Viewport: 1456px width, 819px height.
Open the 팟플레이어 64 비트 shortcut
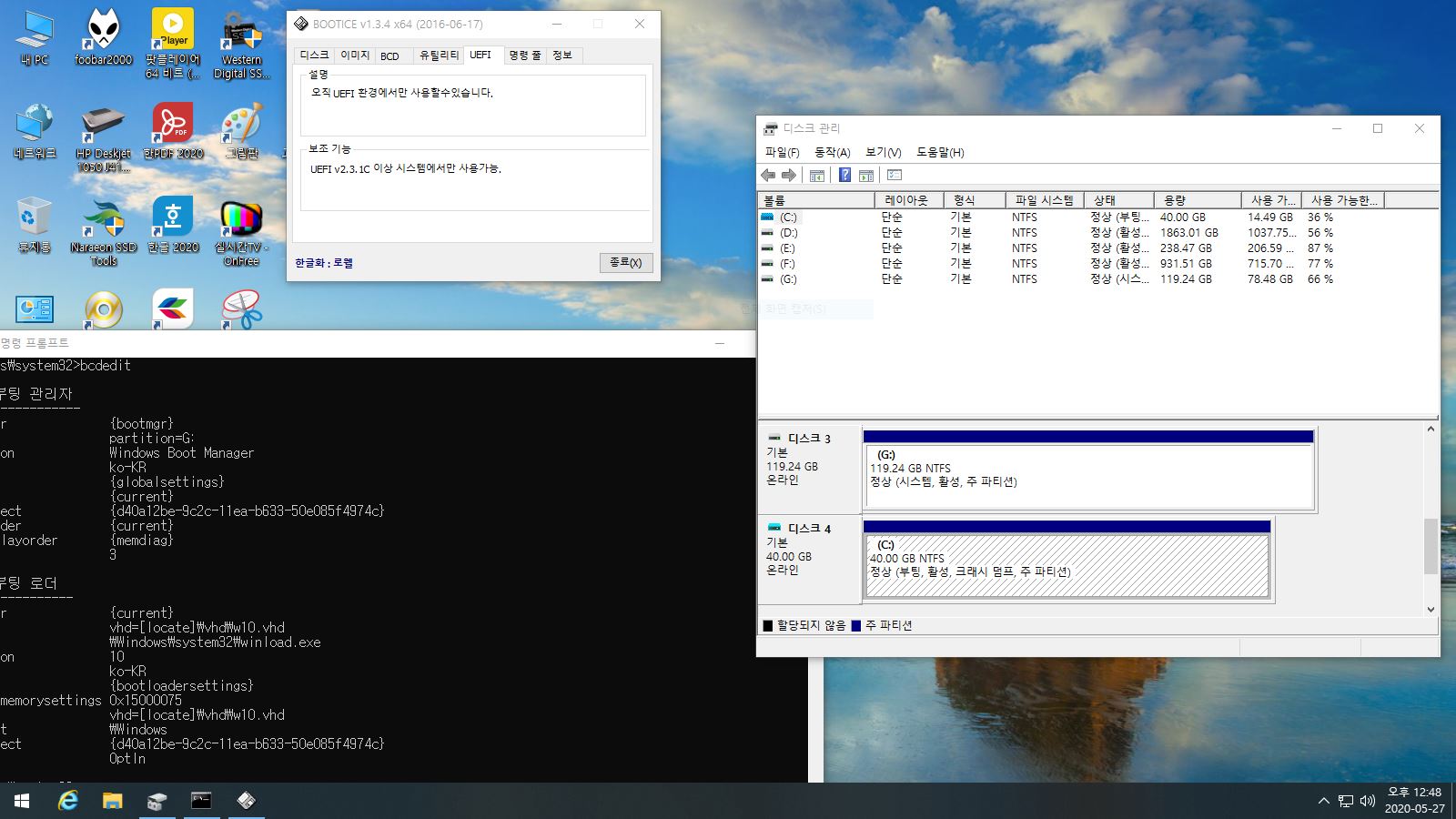click(x=173, y=44)
